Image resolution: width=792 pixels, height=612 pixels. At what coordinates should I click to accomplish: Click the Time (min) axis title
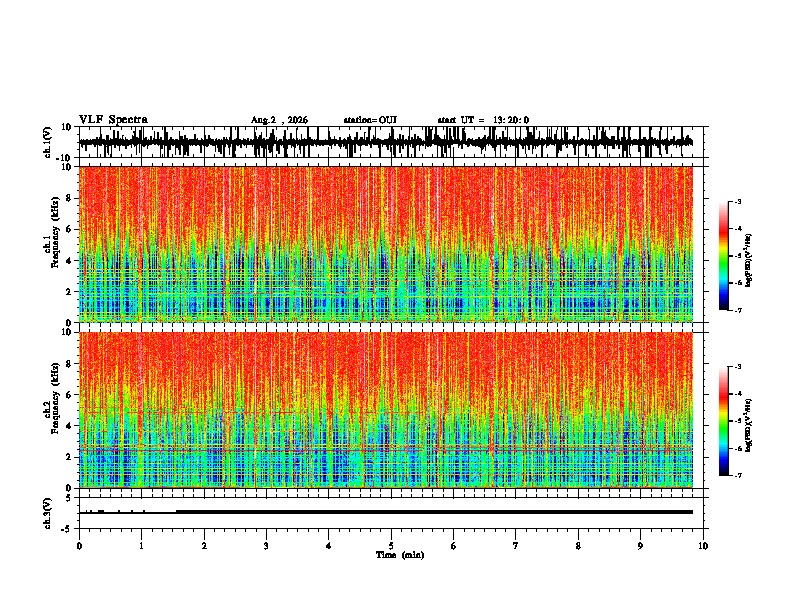point(400,554)
